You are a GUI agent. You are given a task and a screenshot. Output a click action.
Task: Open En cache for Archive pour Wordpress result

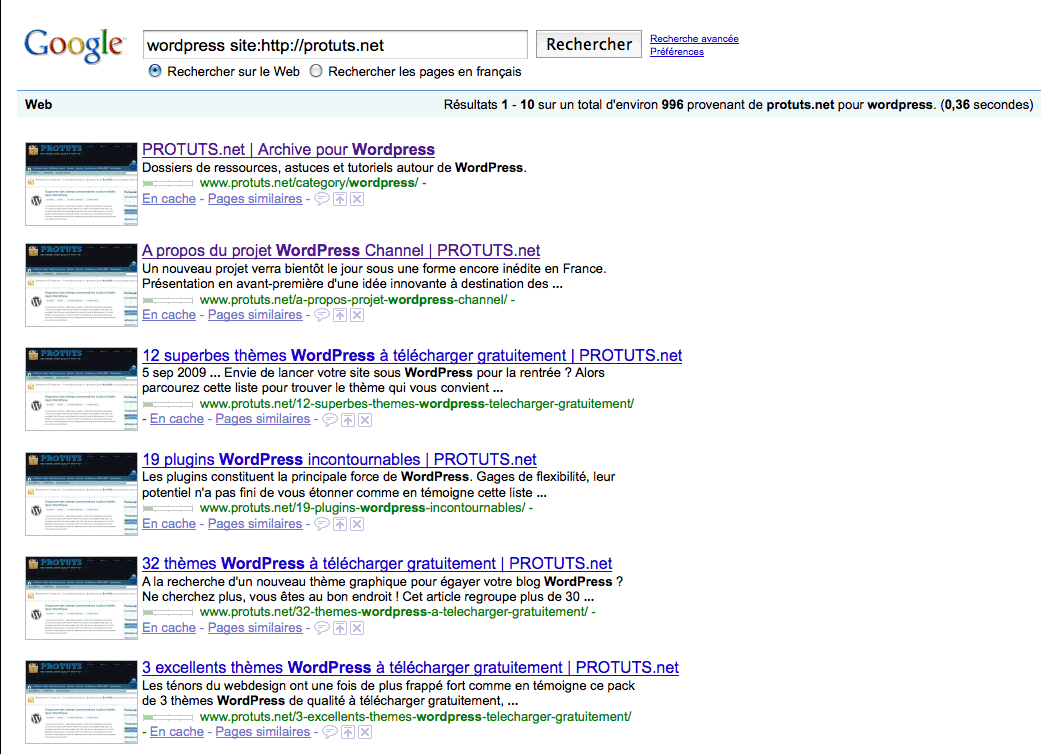click(169, 199)
